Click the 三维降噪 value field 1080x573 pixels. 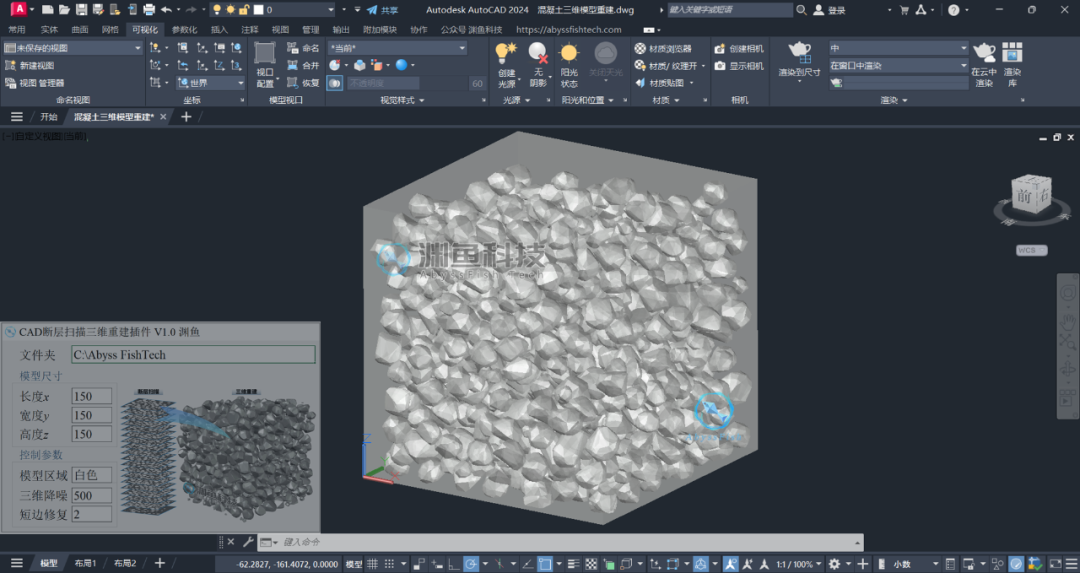click(92, 495)
